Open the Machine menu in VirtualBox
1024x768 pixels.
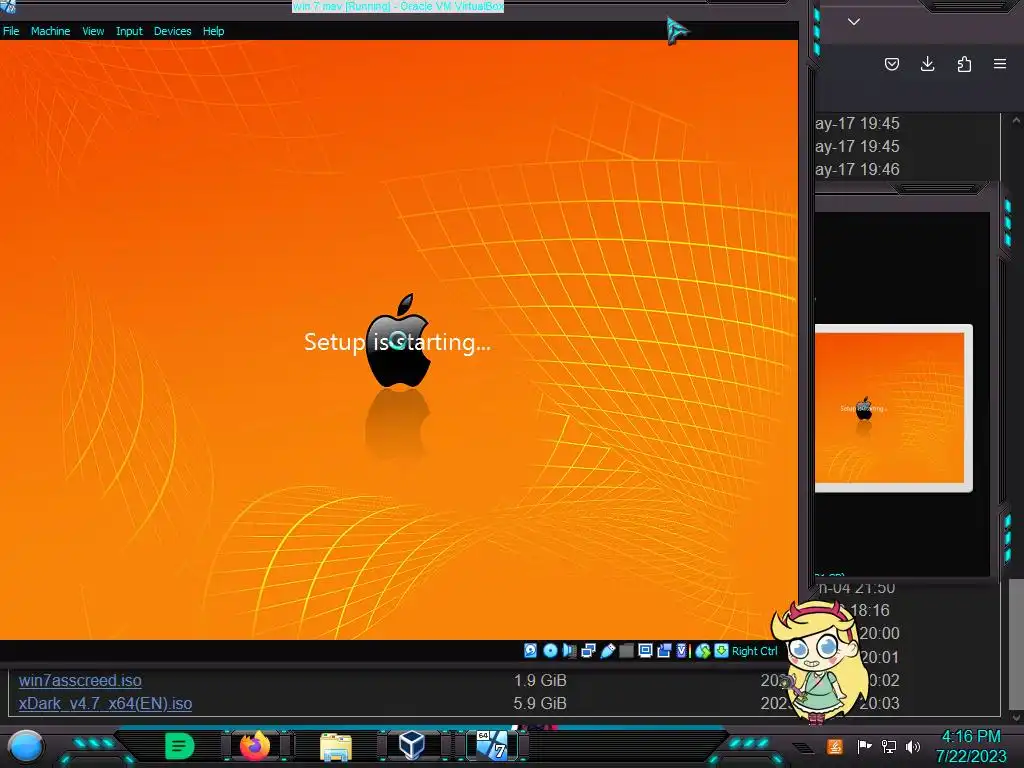[50, 31]
